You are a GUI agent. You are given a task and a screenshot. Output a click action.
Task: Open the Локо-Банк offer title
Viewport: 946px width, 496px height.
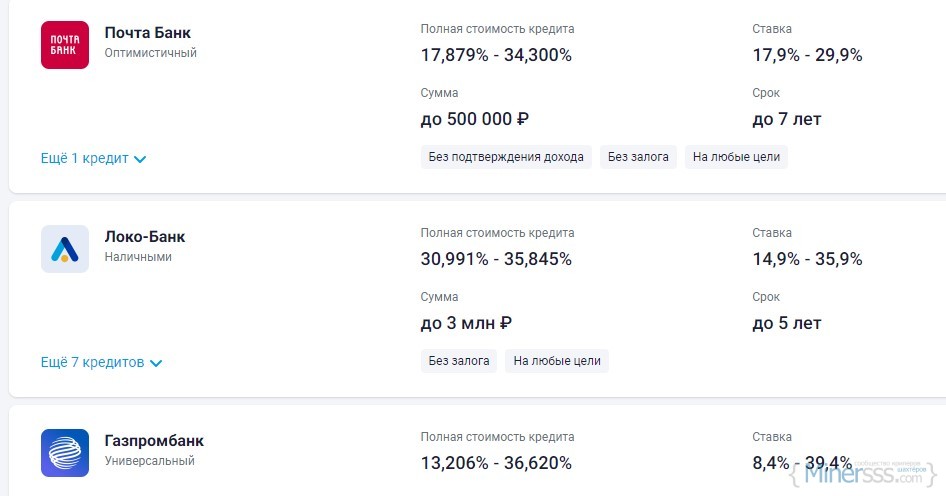(x=144, y=237)
